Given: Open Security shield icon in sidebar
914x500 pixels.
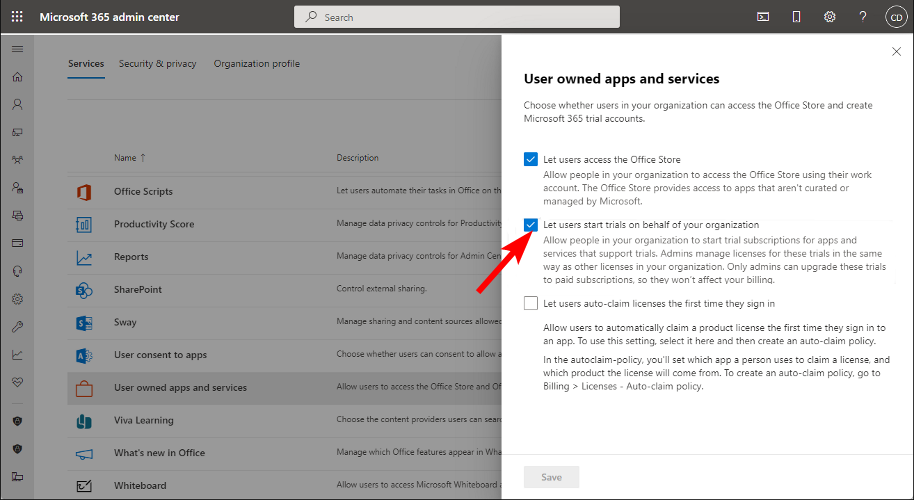Looking at the screenshot, I should point(17,421).
